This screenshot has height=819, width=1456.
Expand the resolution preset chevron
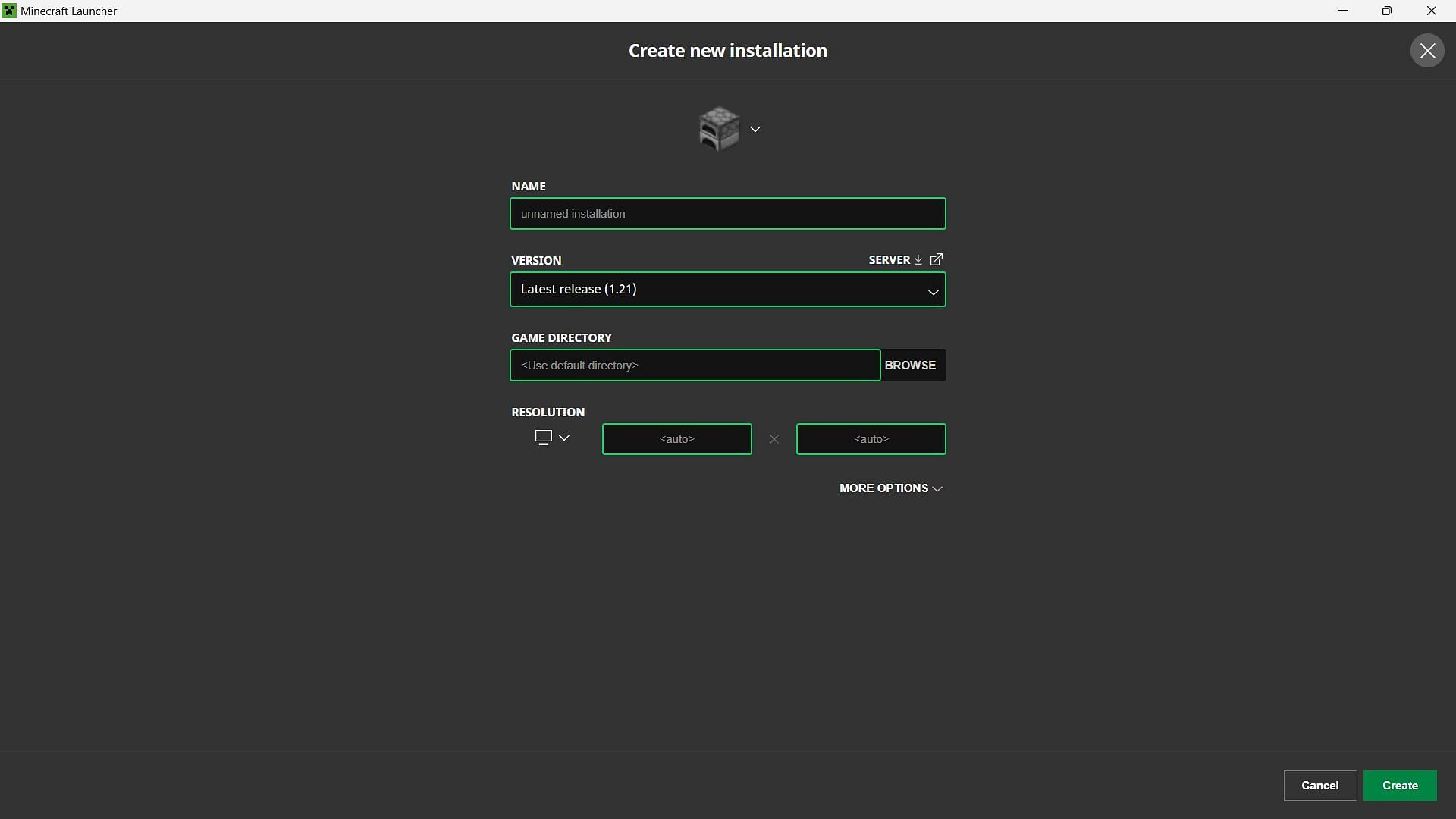point(564,438)
